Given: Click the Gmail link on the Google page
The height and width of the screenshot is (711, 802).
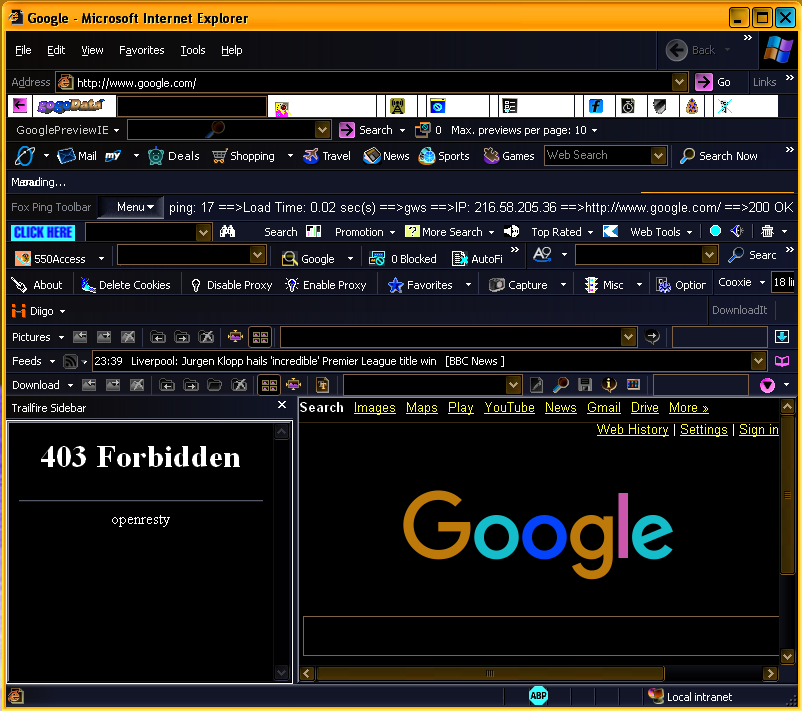Looking at the screenshot, I should [604, 408].
